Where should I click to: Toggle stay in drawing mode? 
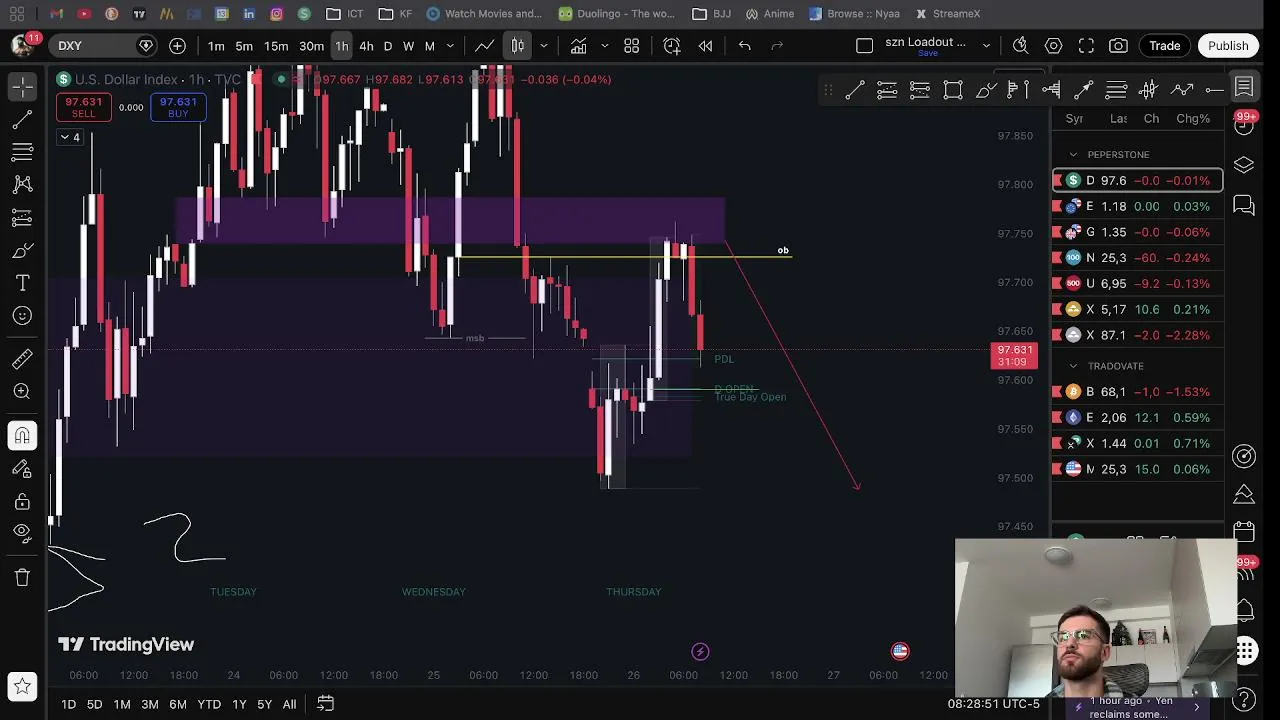(22, 468)
